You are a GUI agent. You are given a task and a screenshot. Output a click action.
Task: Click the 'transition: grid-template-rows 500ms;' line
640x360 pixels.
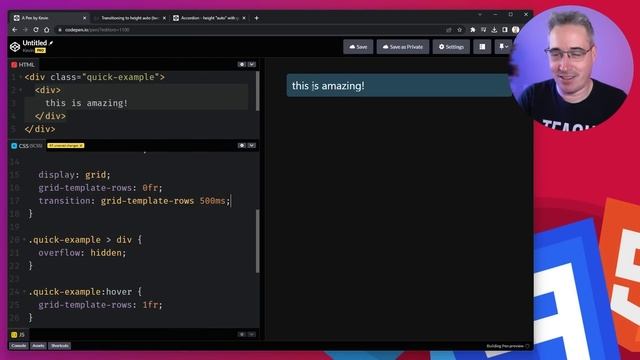pos(135,201)
